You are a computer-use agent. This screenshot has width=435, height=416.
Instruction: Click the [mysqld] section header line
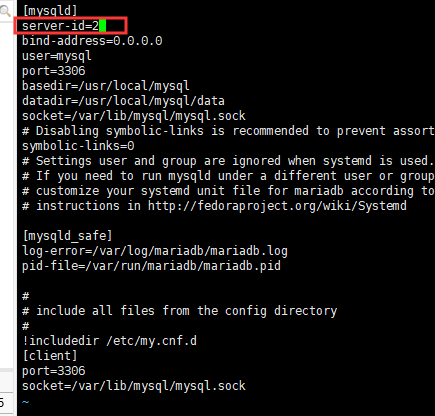(50, 11)
